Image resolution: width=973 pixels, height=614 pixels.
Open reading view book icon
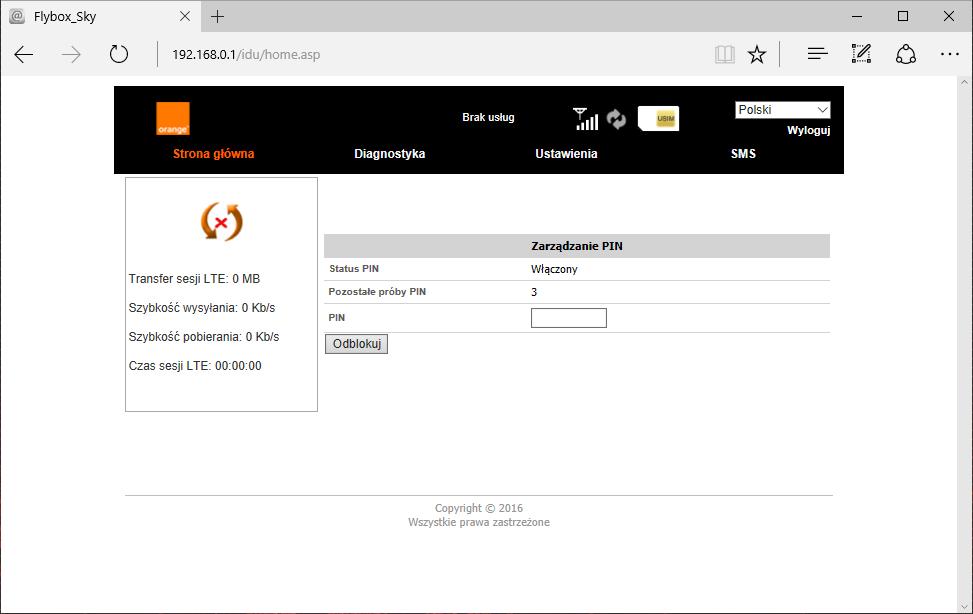724,55
